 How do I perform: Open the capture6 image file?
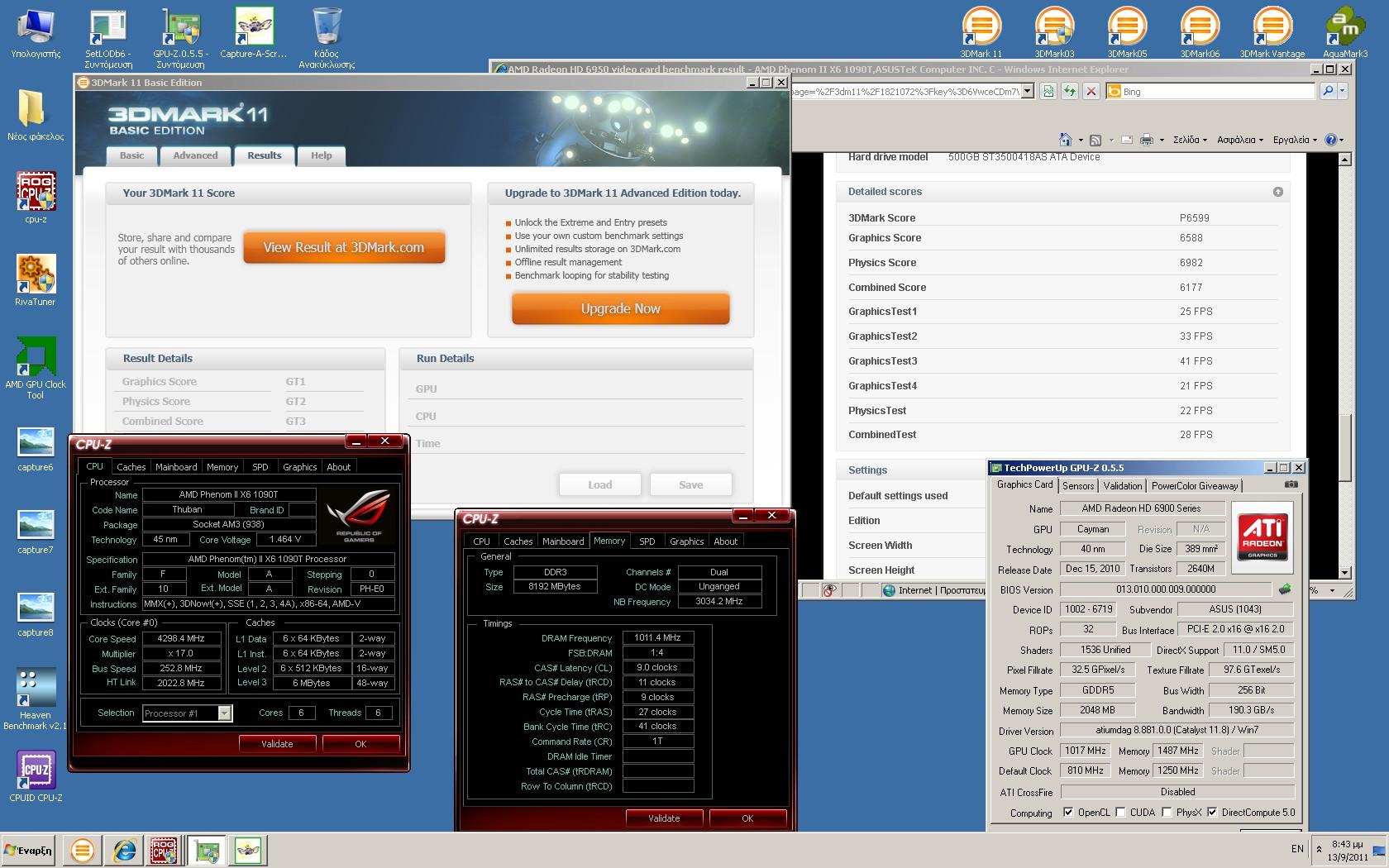coord(36,449)
